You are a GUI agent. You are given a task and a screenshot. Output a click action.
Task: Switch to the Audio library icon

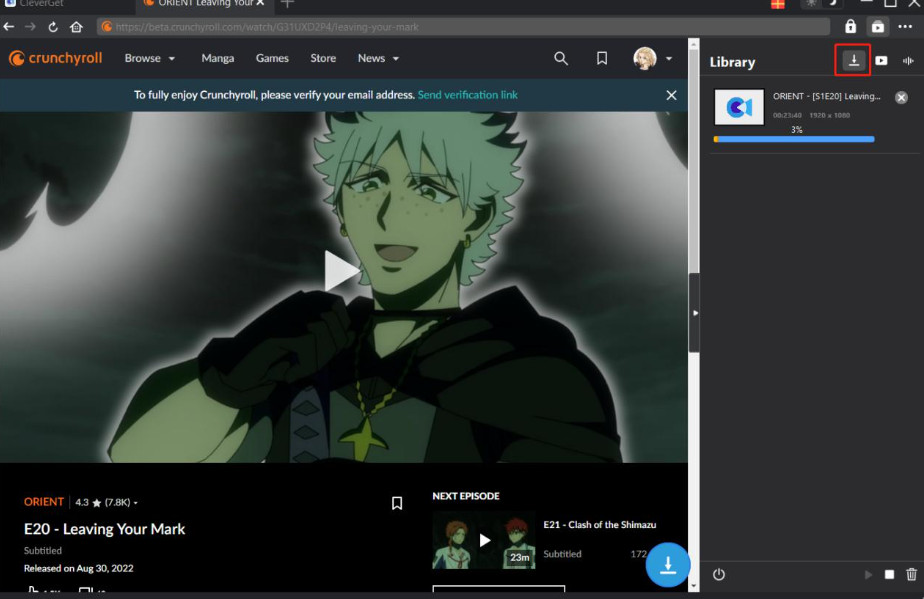[908, 61]
